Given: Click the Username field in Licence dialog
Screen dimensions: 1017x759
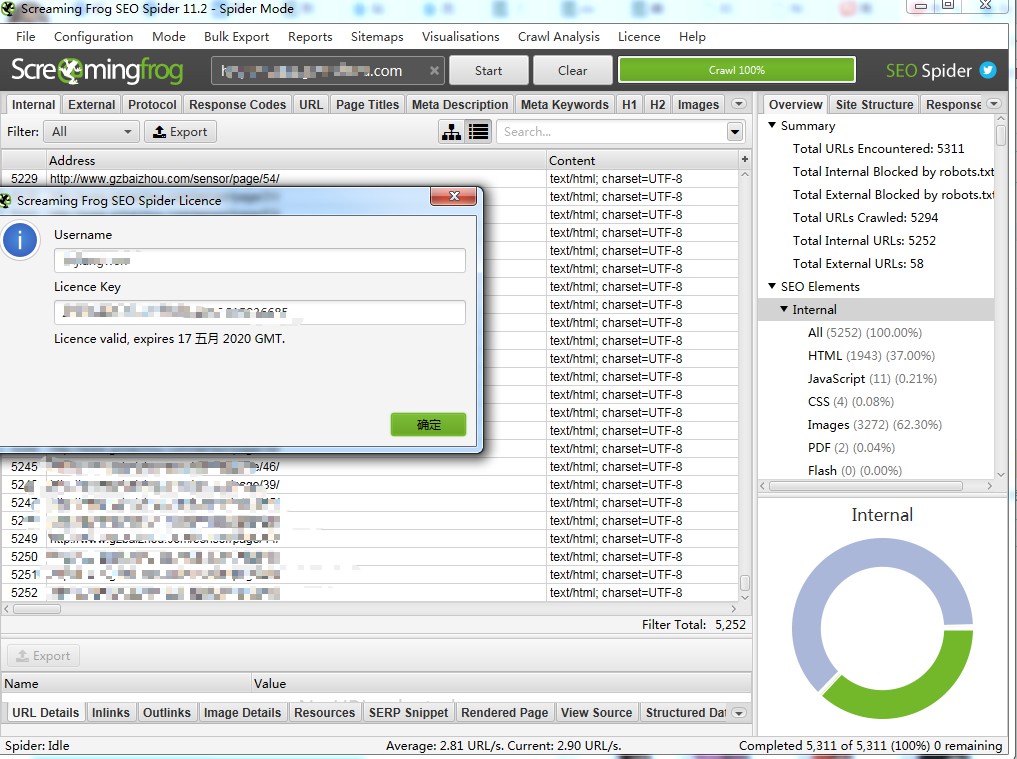Looking at the screenshot, I should [259, 261].
